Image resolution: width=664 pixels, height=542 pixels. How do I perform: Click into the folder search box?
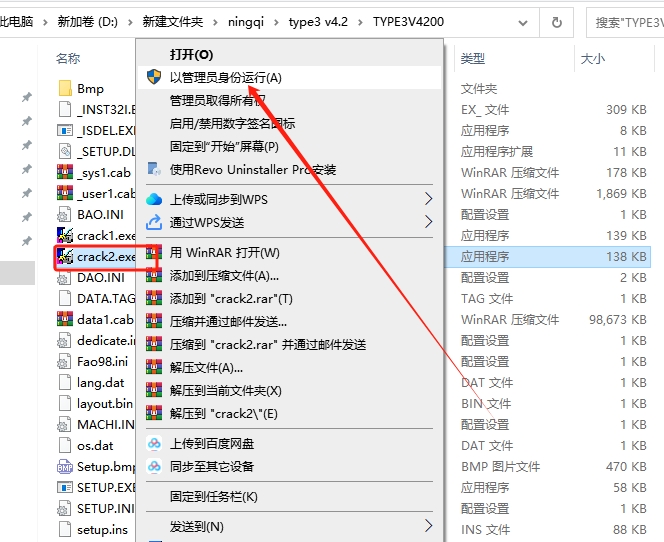[x=626, y=21]
